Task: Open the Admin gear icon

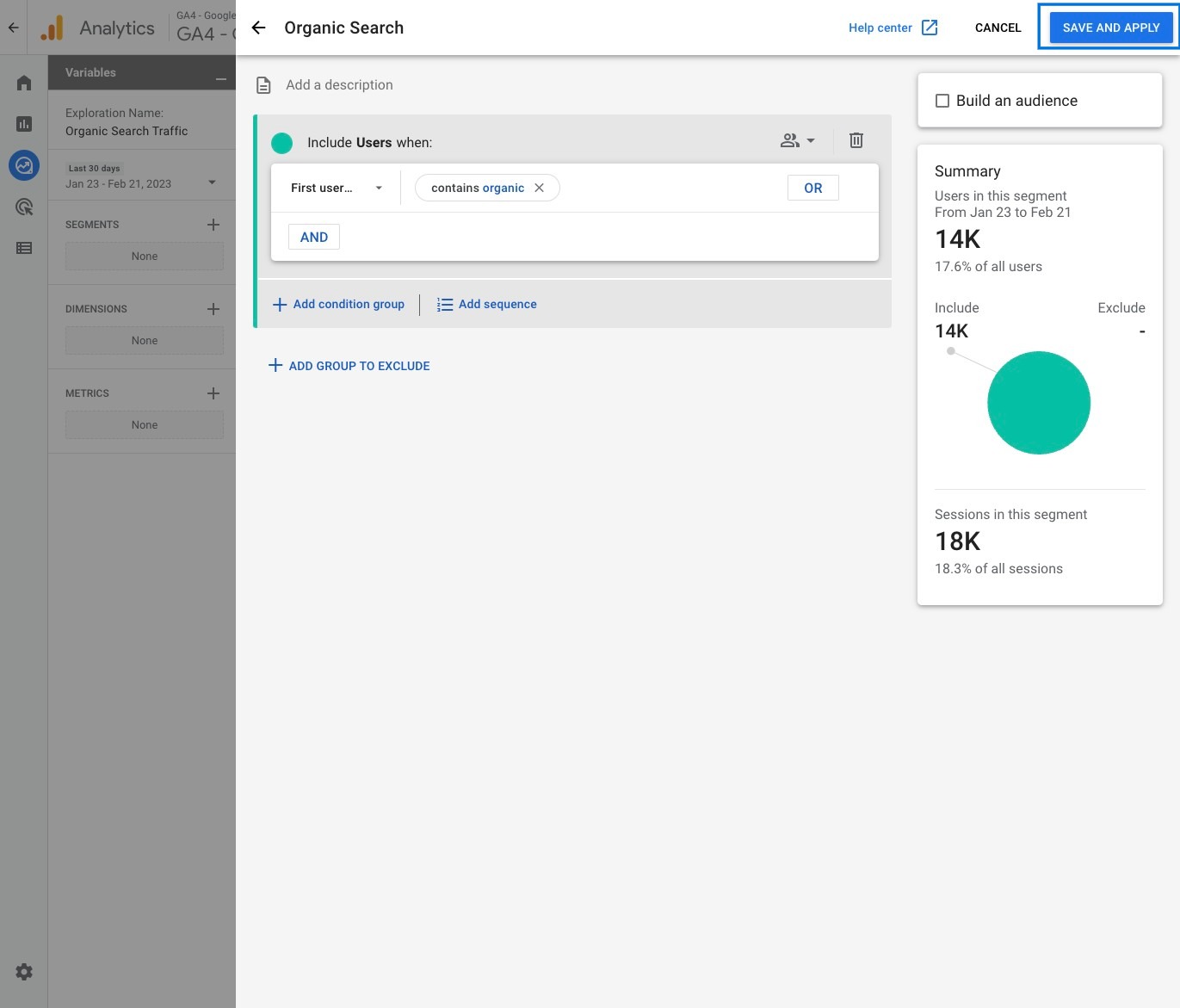Action: pos(24,972)
